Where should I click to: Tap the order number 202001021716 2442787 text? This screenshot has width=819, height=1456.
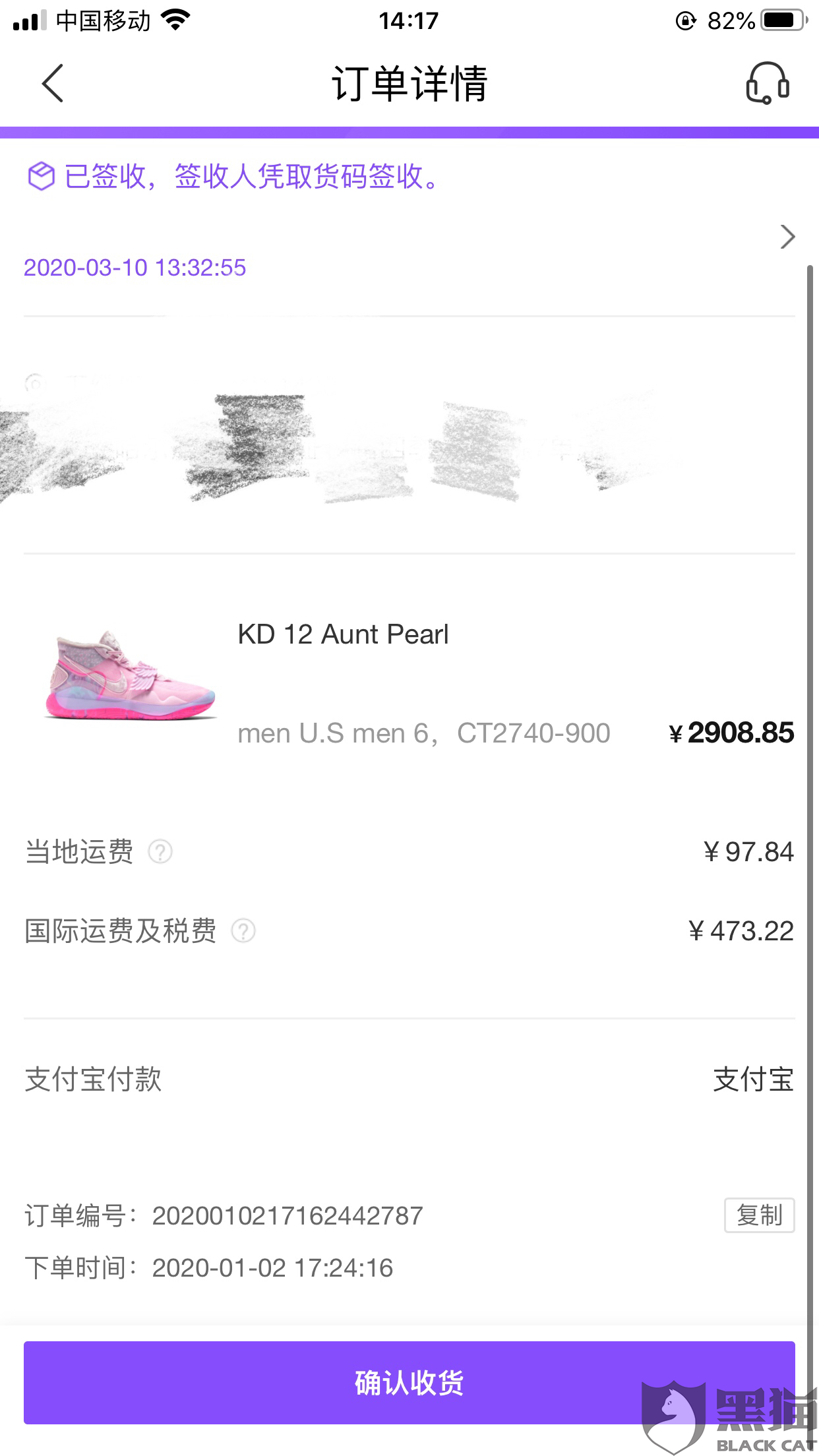point(288,1215)
